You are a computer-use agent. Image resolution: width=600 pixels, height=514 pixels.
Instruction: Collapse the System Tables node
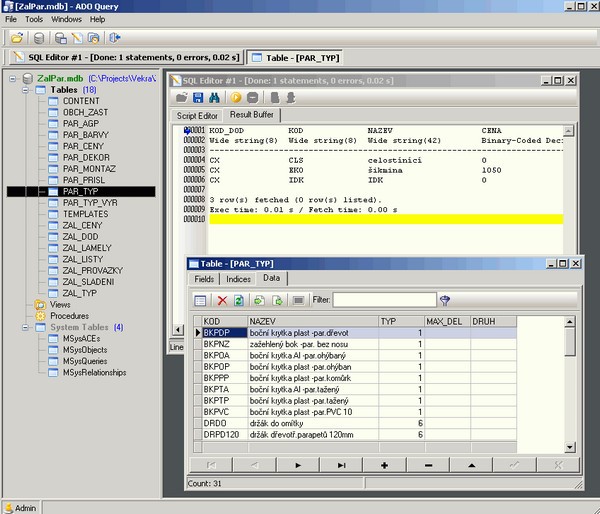coord(25,327)
